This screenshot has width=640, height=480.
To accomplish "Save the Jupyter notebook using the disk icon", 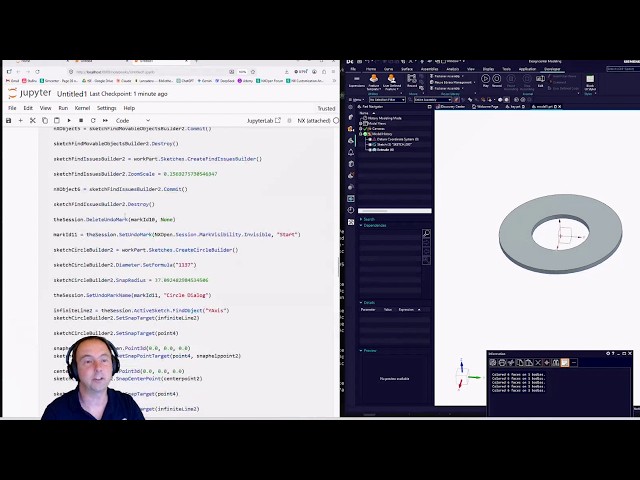I will click(8, 120).
